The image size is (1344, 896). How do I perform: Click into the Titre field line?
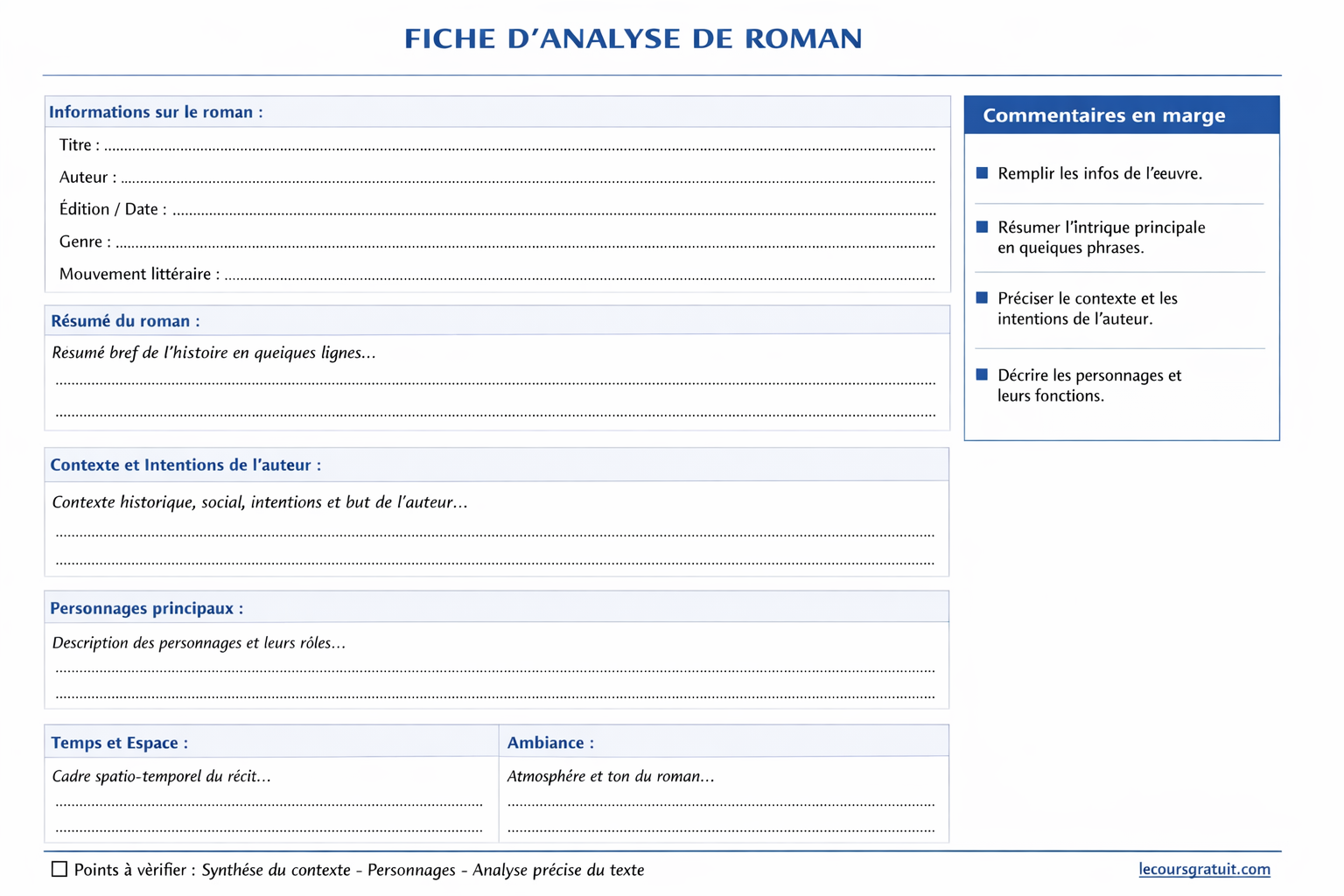pyautogui.click(x=520, y=146)
